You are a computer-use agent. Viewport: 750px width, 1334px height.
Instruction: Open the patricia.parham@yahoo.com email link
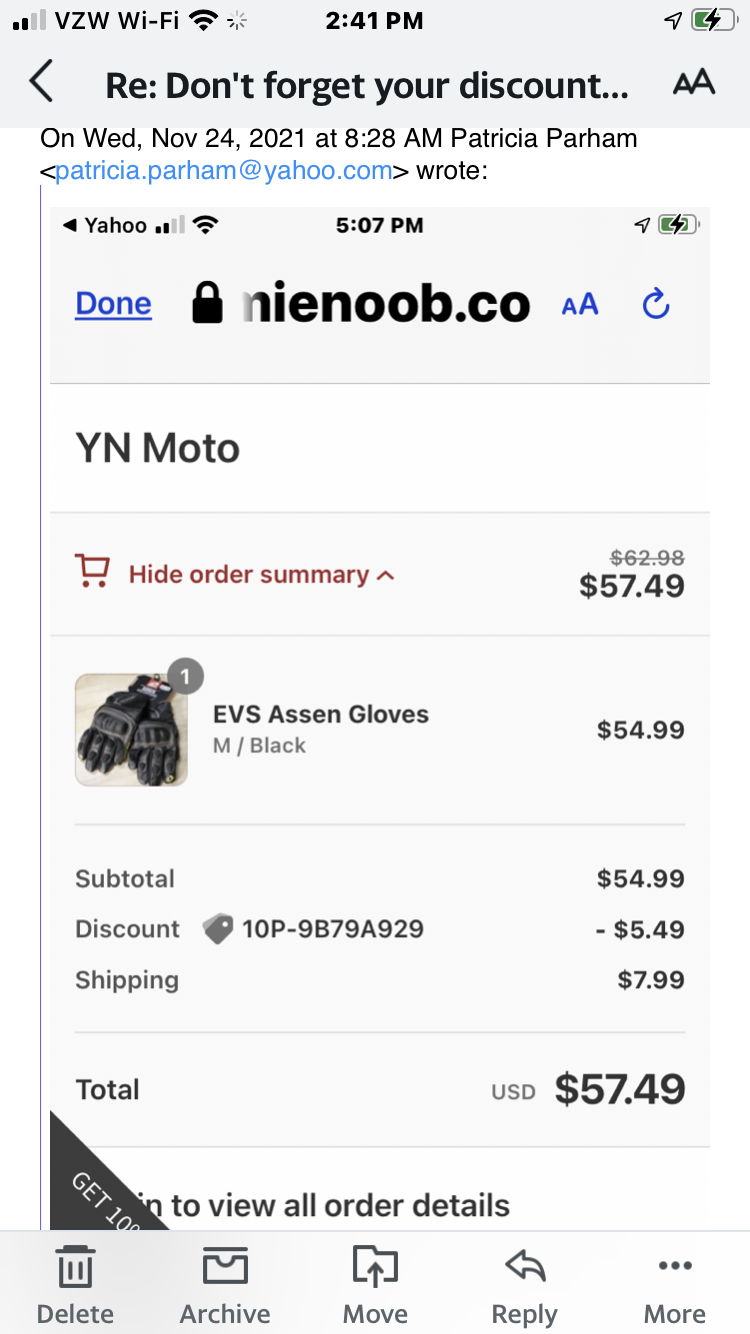[223, 170]
